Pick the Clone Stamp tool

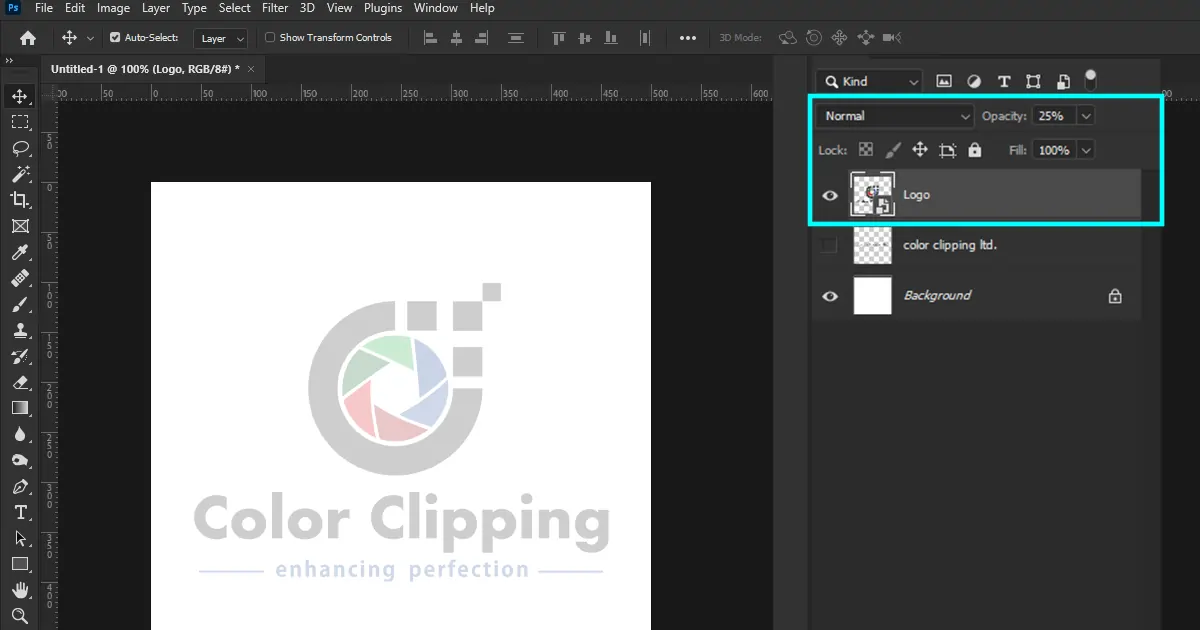click(20, 330)
